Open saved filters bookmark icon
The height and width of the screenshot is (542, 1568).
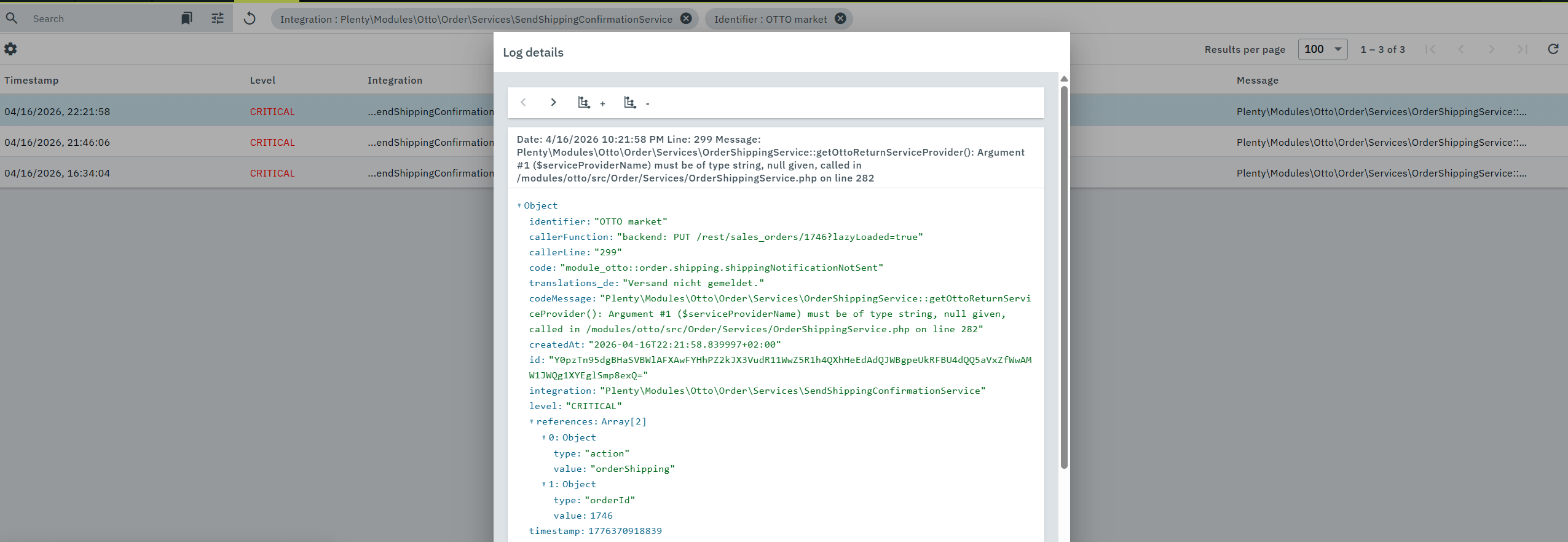(186, 18)
